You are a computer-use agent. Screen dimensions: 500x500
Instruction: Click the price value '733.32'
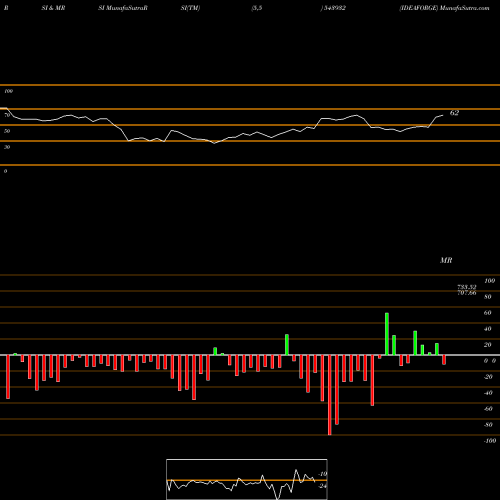[x=467, y=287]
